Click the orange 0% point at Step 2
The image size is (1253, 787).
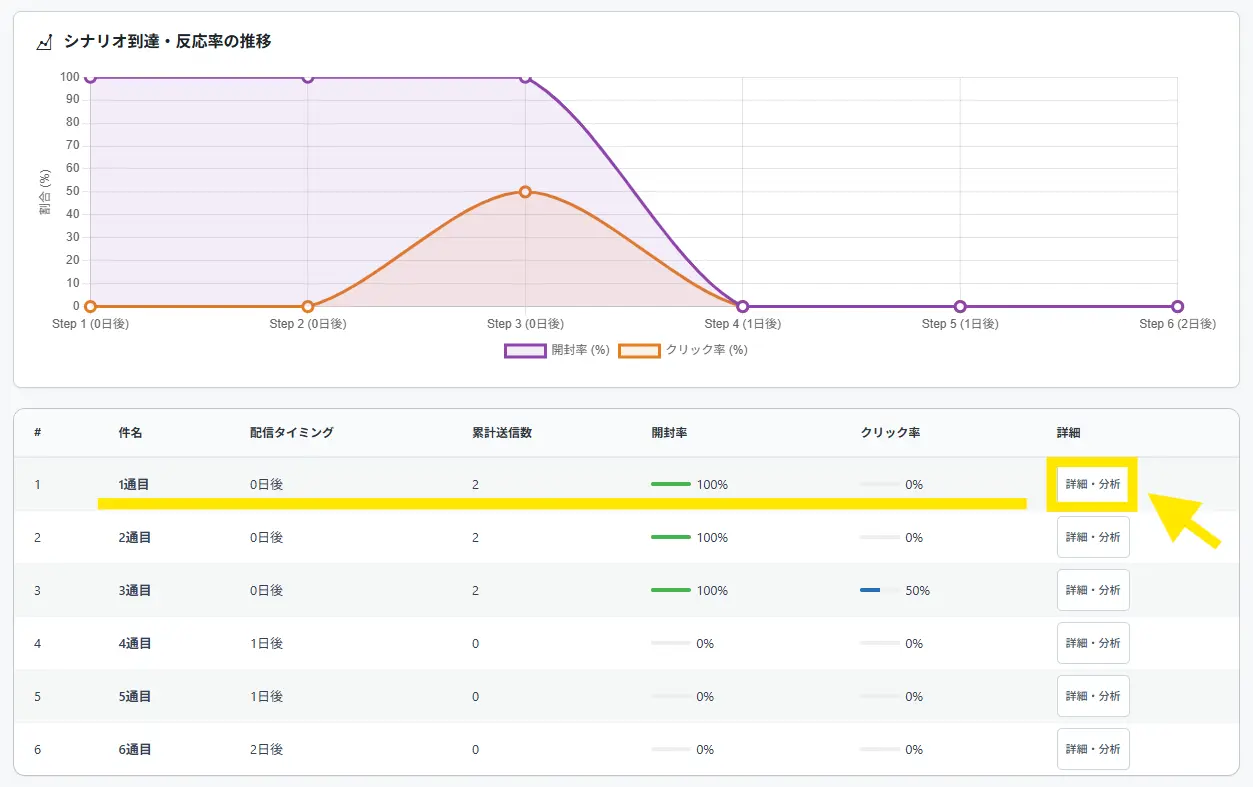[x=308, y=306]
